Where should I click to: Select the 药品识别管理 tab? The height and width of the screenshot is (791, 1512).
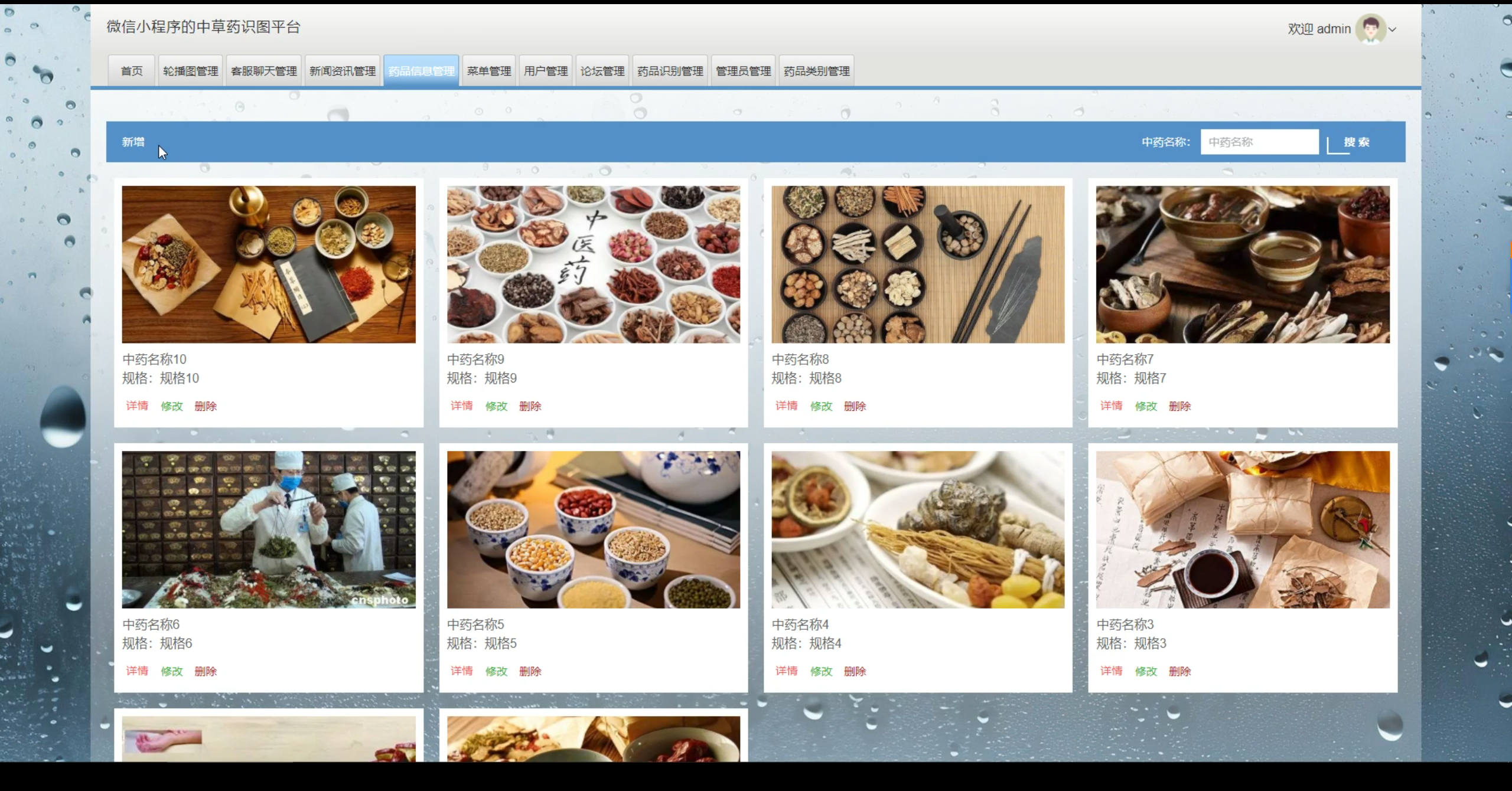[x=670, y=71]
